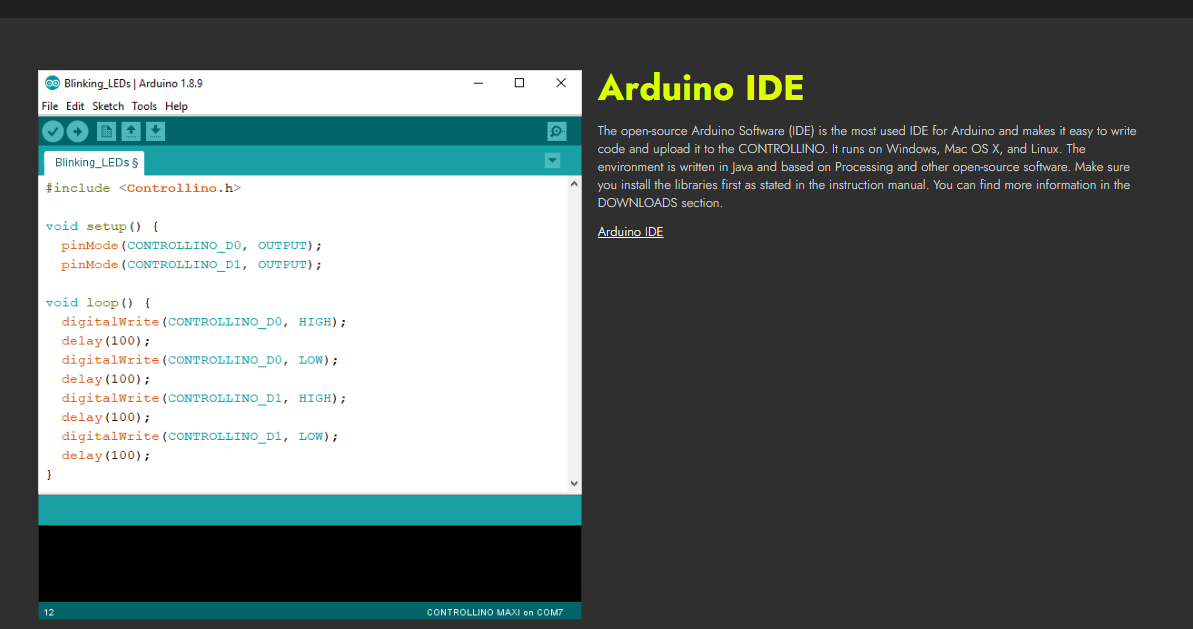Click the editor scrollbar down arrow
Screen dimensions: 1193x629
pos(574,483)
